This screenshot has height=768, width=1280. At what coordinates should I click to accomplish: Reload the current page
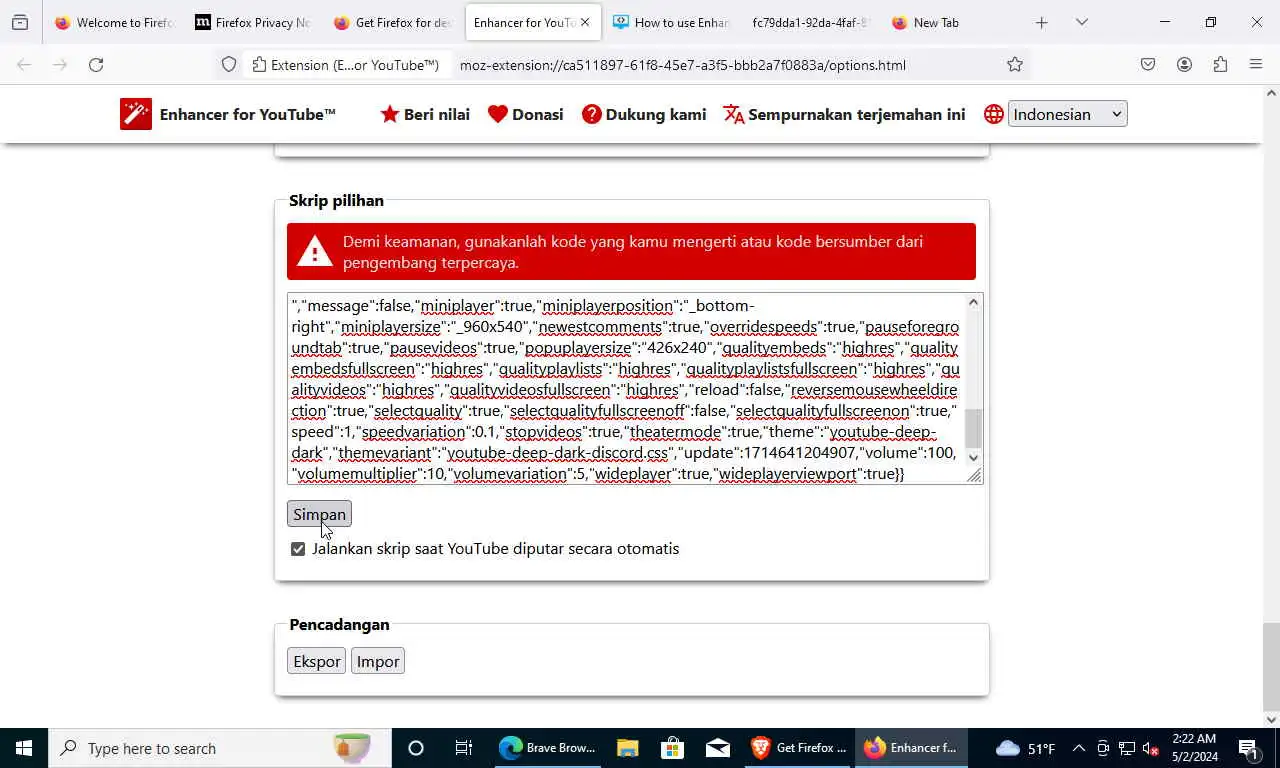(96, 65)
